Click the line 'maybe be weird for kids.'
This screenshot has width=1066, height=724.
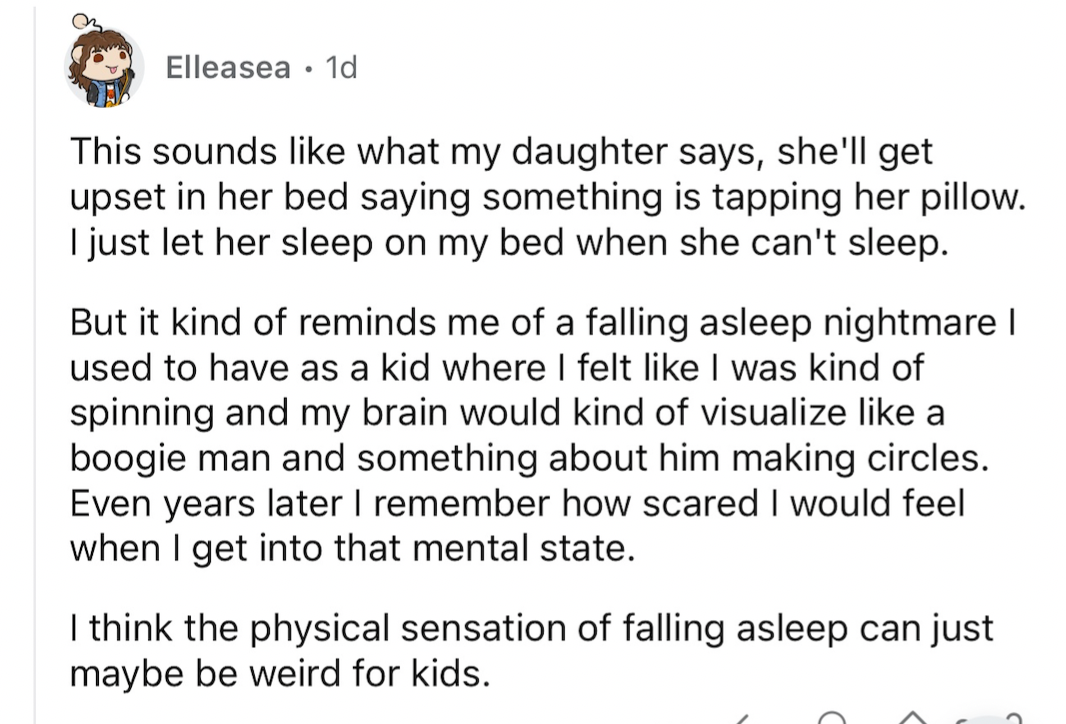click(279, 674)
